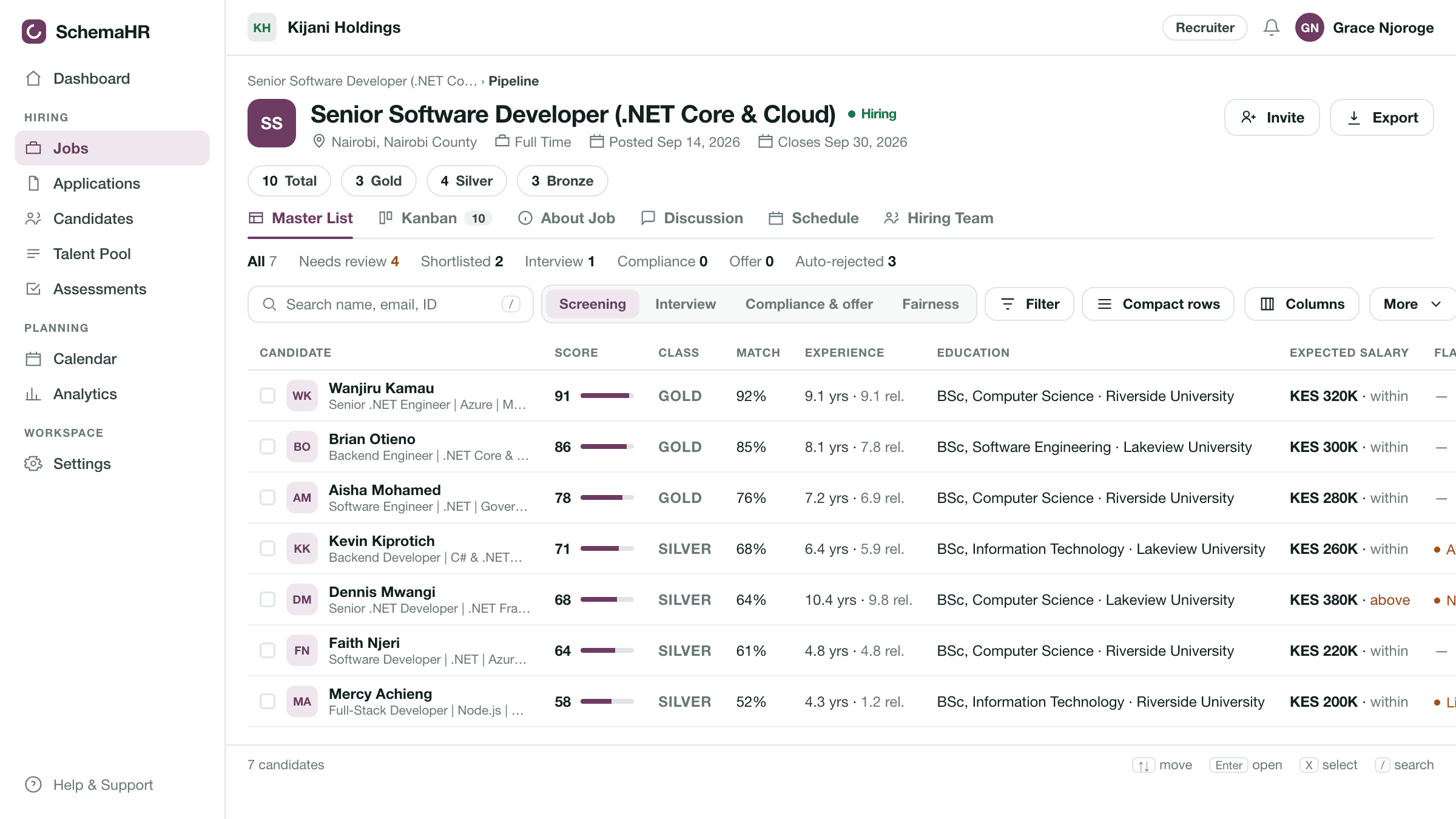Open notifications bell icon

tap(1272, 27)
